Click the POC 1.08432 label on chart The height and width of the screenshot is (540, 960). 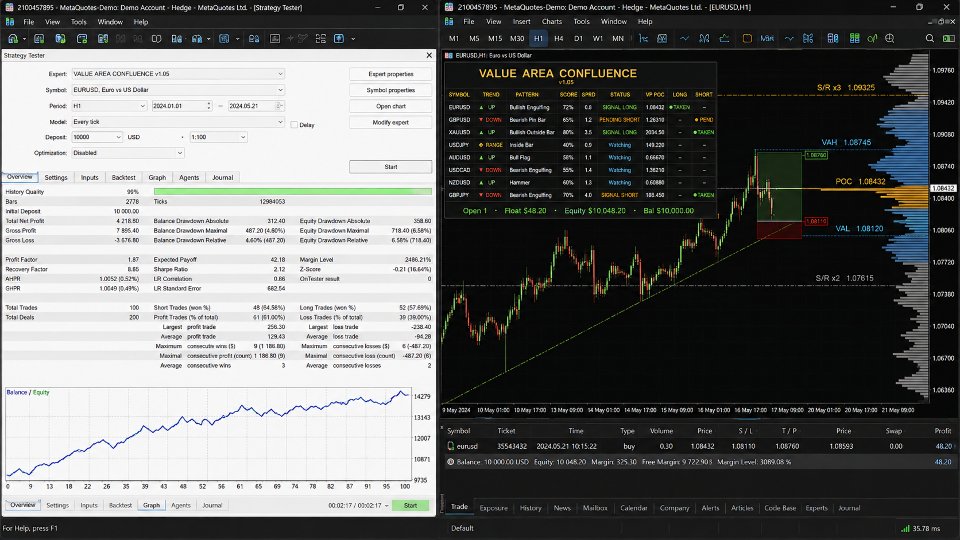(x=860, y=181)
